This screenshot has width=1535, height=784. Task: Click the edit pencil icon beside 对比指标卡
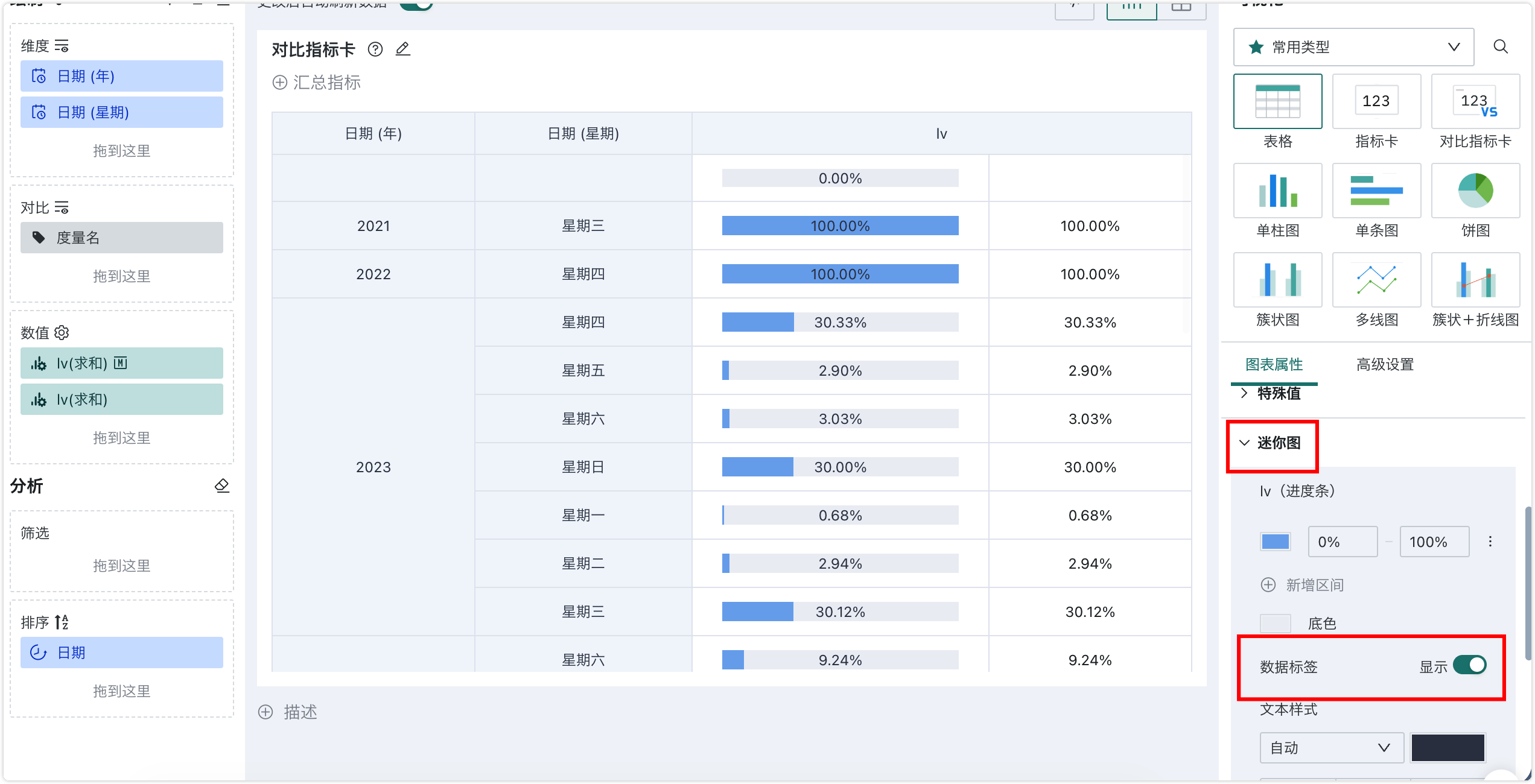point(402,49)
